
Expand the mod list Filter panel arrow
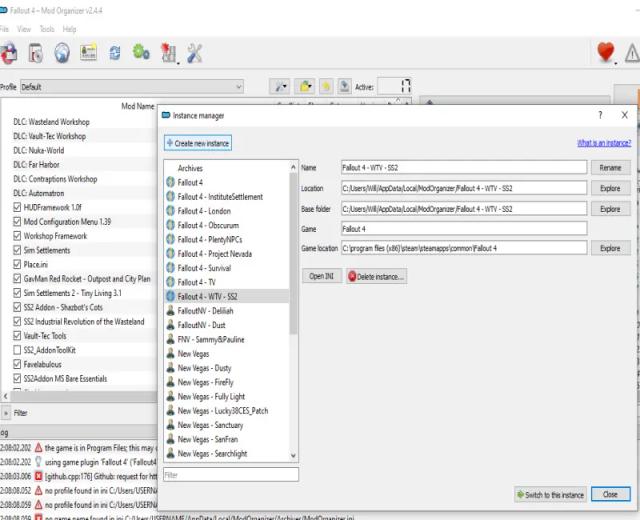pos(6,413)
